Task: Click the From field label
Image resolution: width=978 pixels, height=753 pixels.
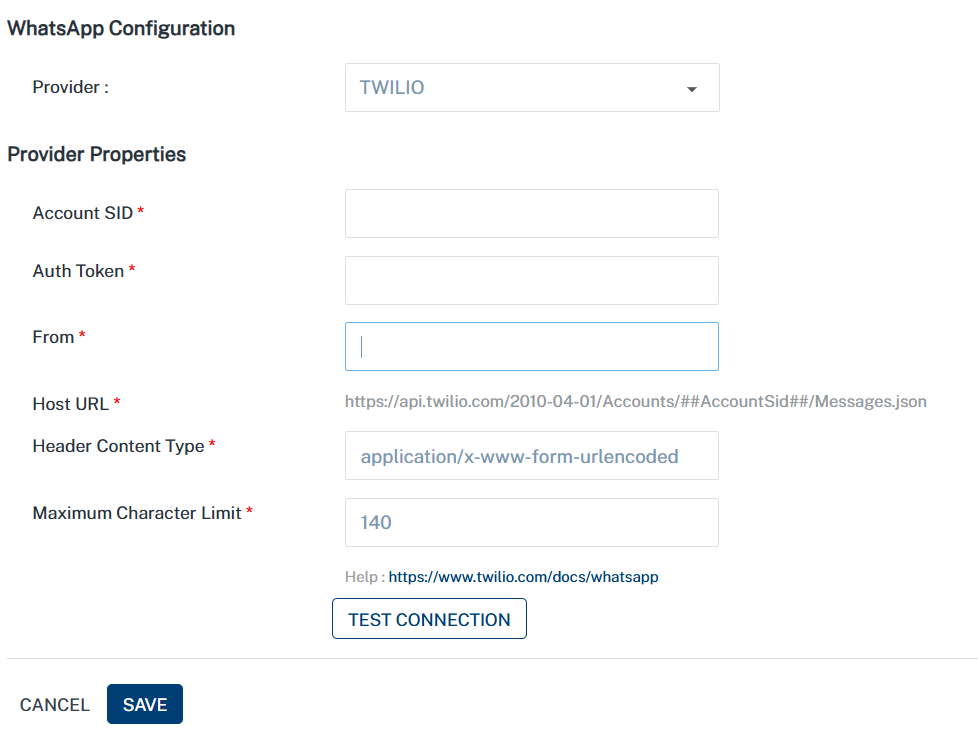Action: 54,337
